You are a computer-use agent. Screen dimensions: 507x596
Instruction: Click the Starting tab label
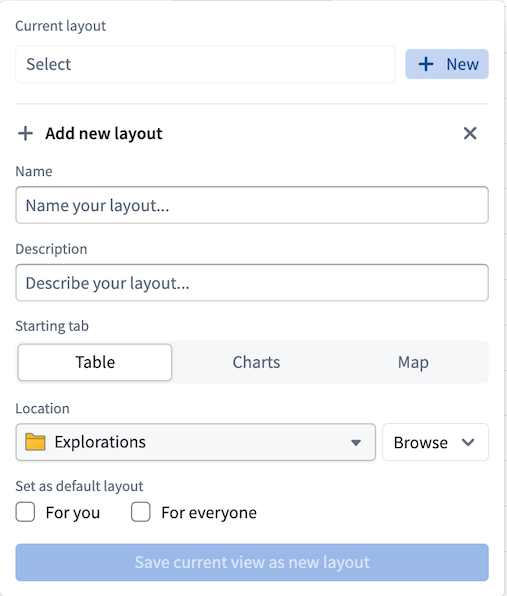tap(52, 326)
